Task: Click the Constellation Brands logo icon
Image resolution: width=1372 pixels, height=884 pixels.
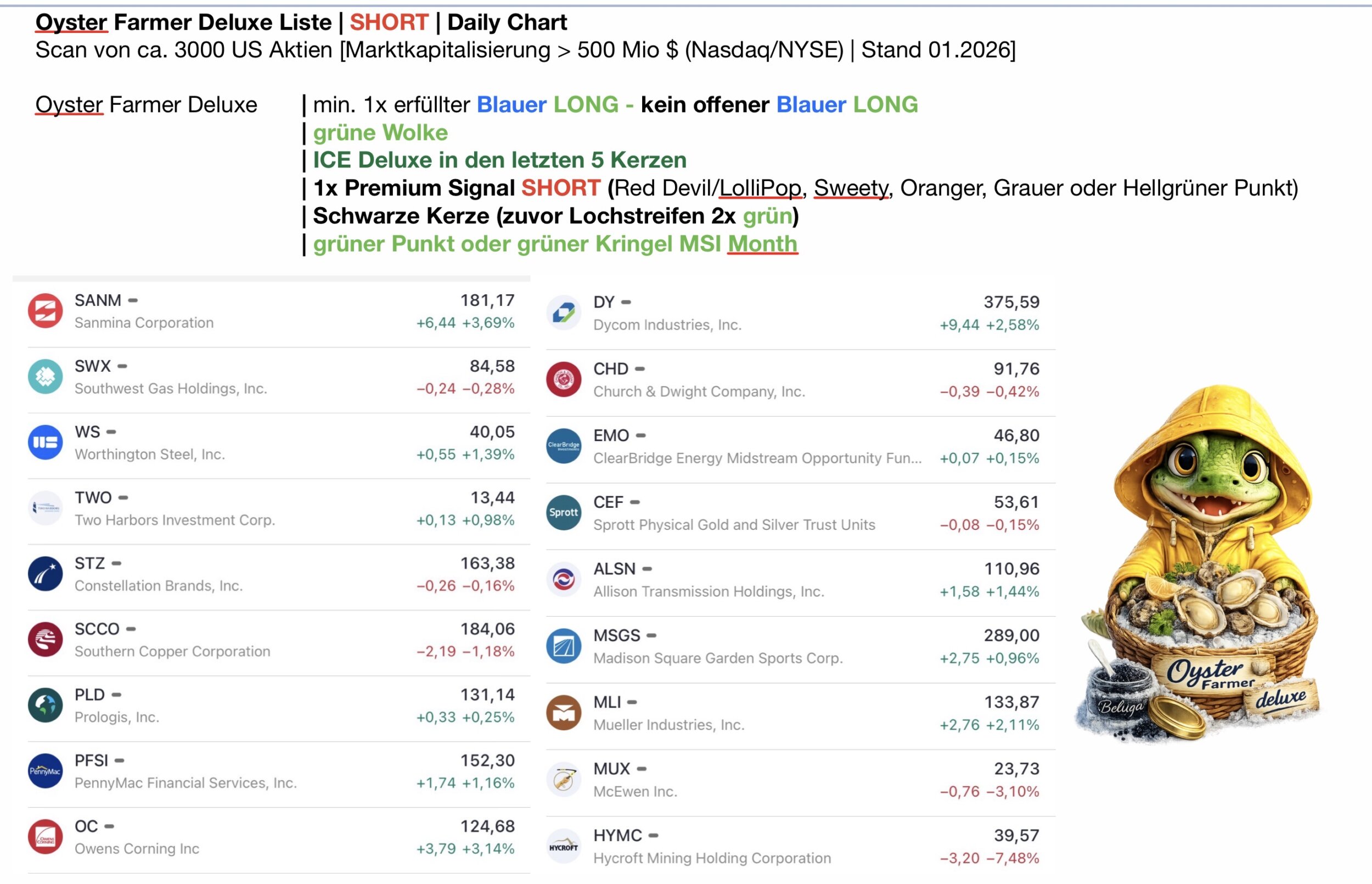Action: tap(46, 574)
